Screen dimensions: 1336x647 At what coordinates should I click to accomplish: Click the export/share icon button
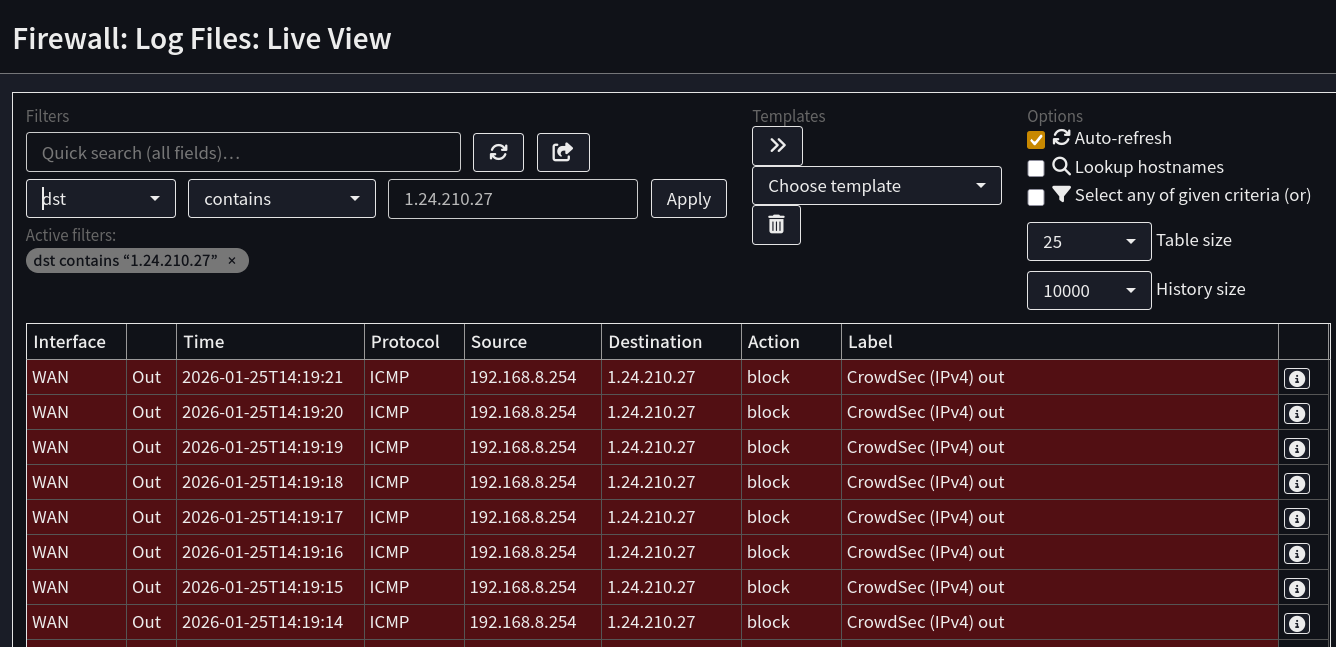[x=563, y=152]
